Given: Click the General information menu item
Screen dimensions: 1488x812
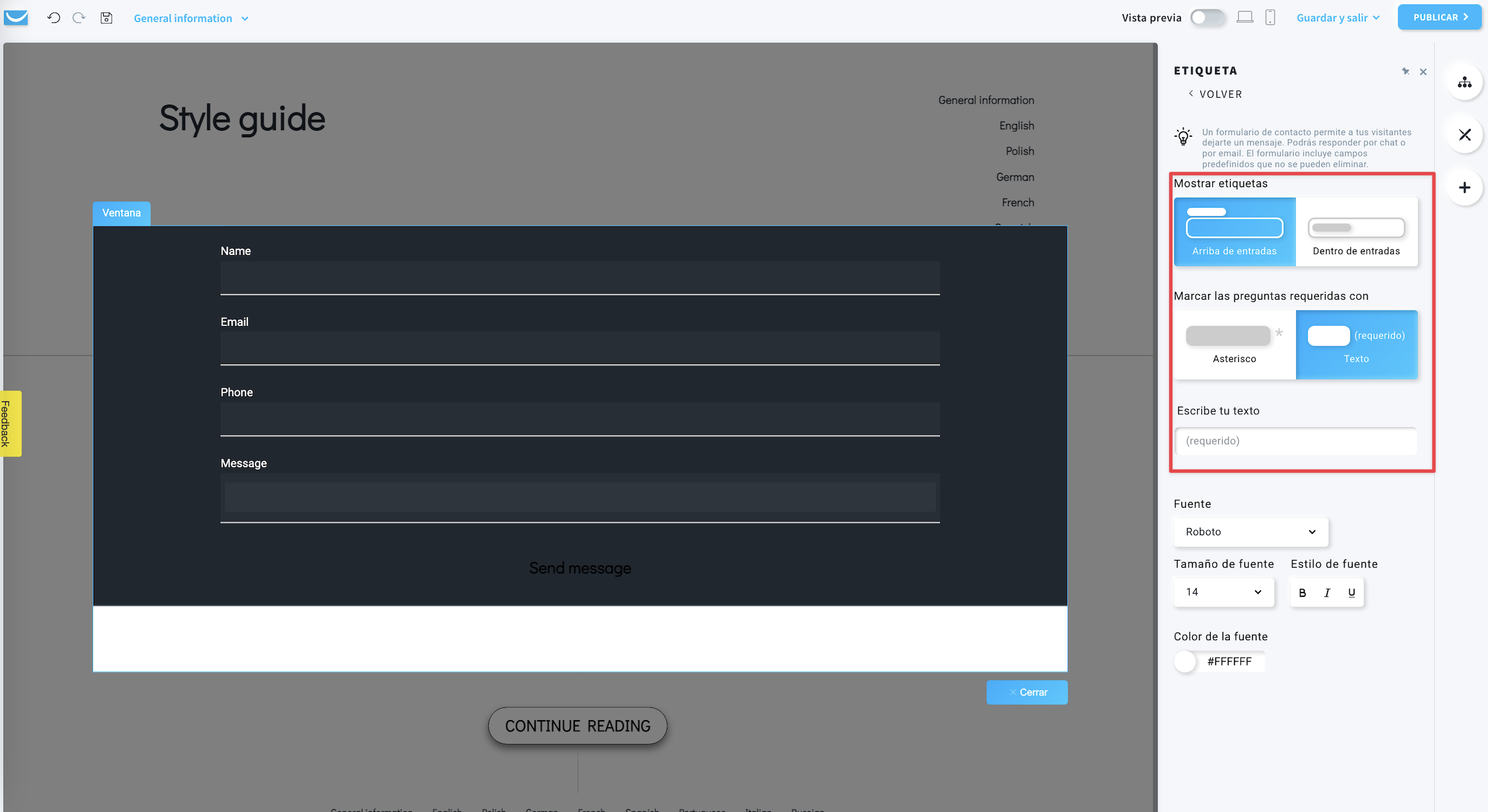Looking at the screenshot, I should 987,100.
